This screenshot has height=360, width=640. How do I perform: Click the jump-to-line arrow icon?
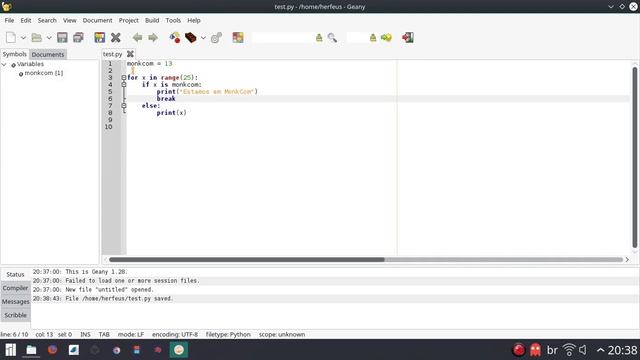(386, 38)
